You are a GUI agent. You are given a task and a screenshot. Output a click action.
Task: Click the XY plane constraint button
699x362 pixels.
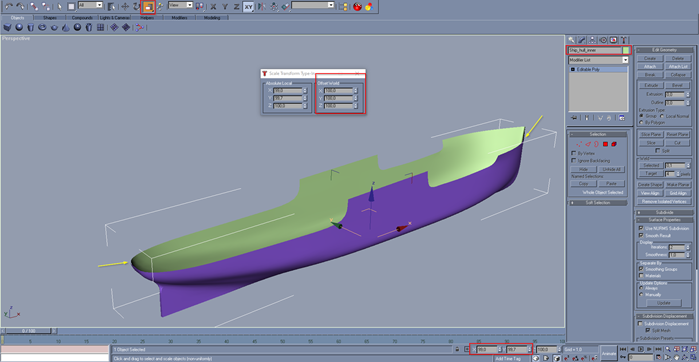[x=249, y=6]
